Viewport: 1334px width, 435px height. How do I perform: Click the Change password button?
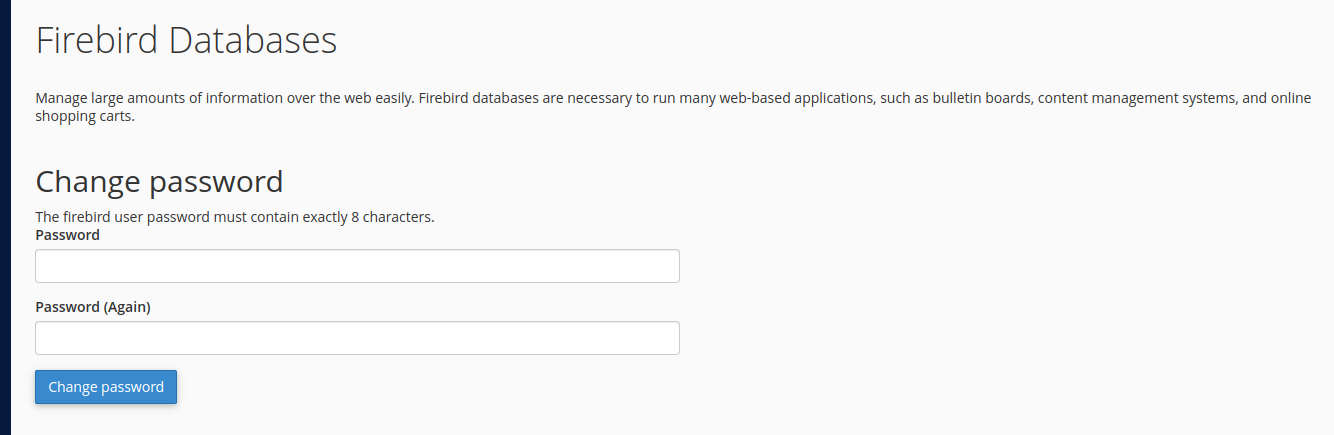pyautogui.click(x=106, y=387)
